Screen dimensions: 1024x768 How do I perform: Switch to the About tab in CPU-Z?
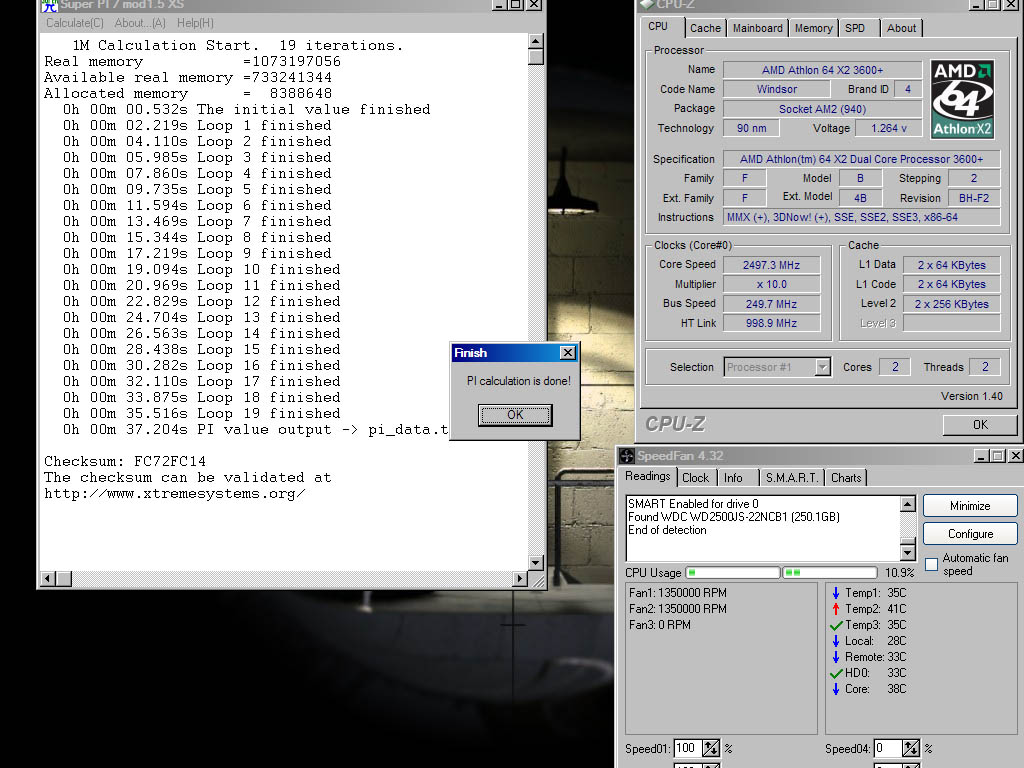pos(901,28)
